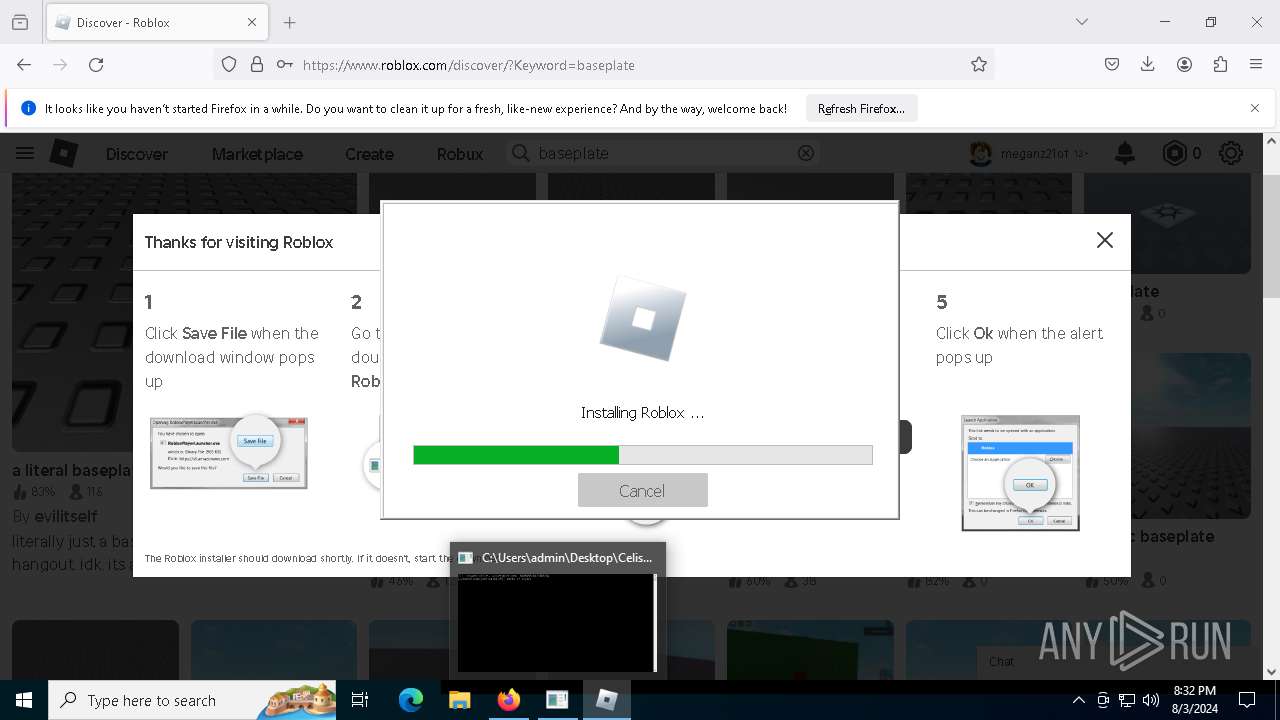
Task: Open the Create menu item
Action: pos(369,154)
